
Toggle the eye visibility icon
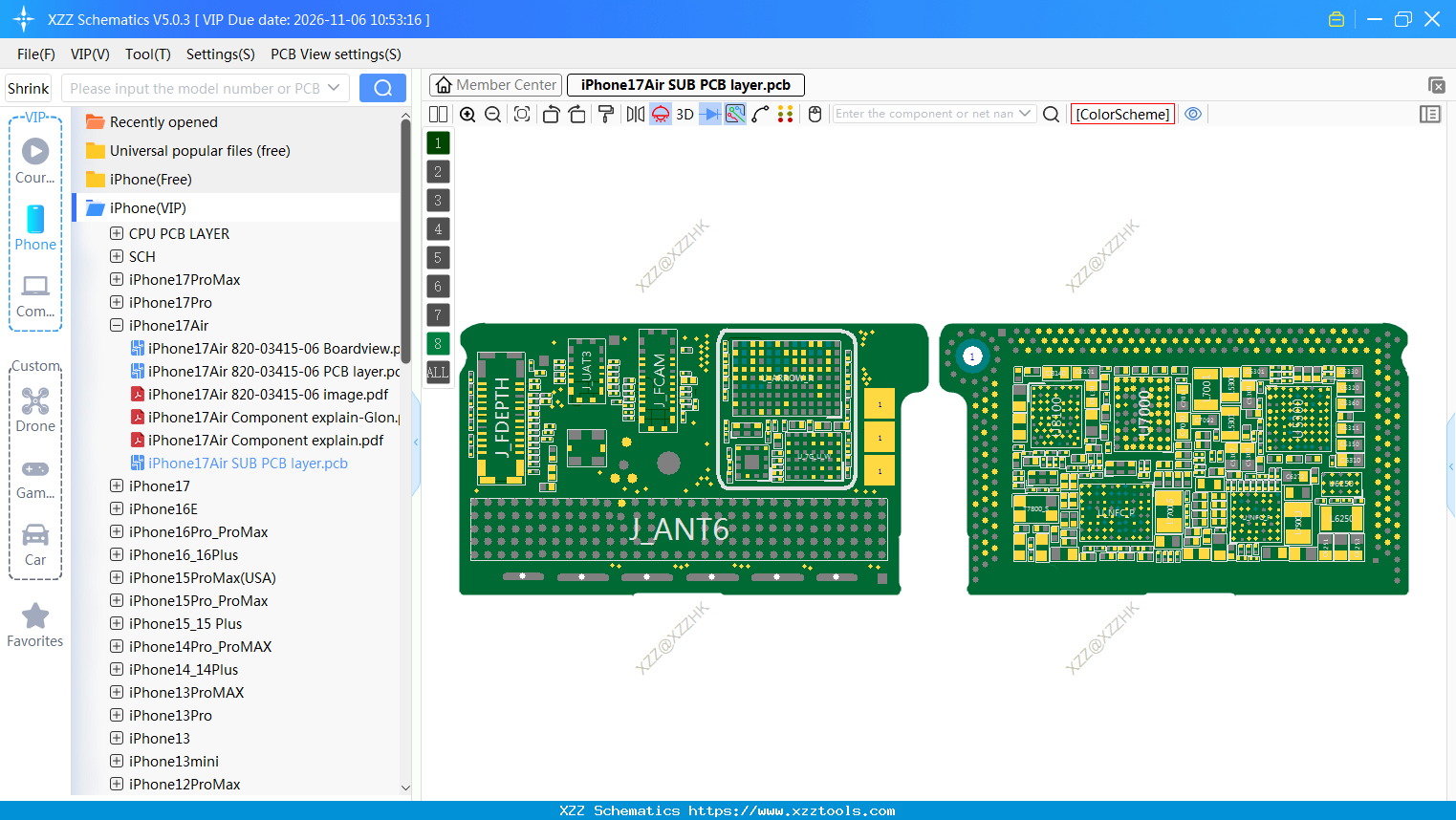(1193, 114)
